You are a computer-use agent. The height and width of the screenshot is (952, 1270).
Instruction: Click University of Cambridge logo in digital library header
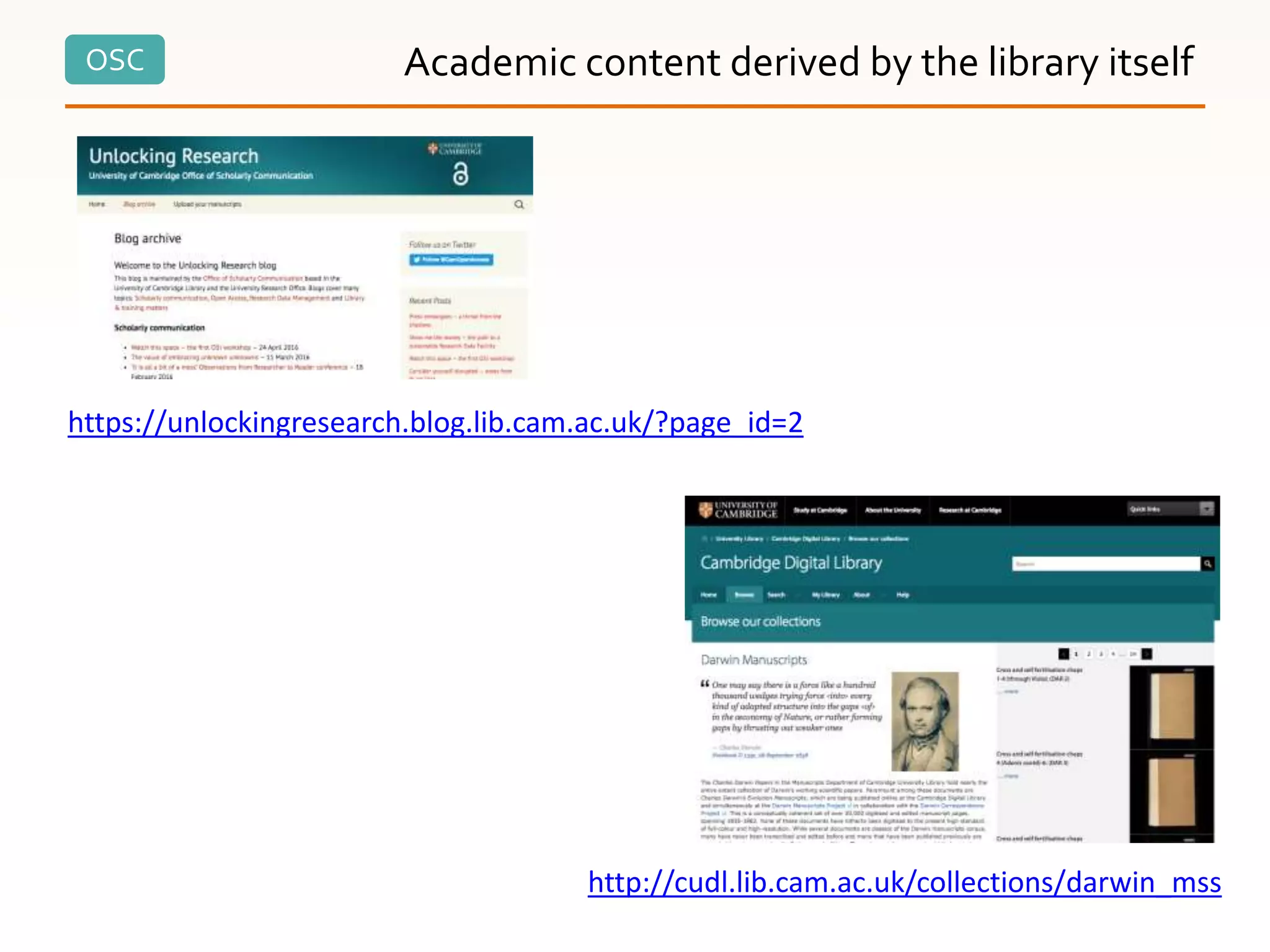point(738,510)
